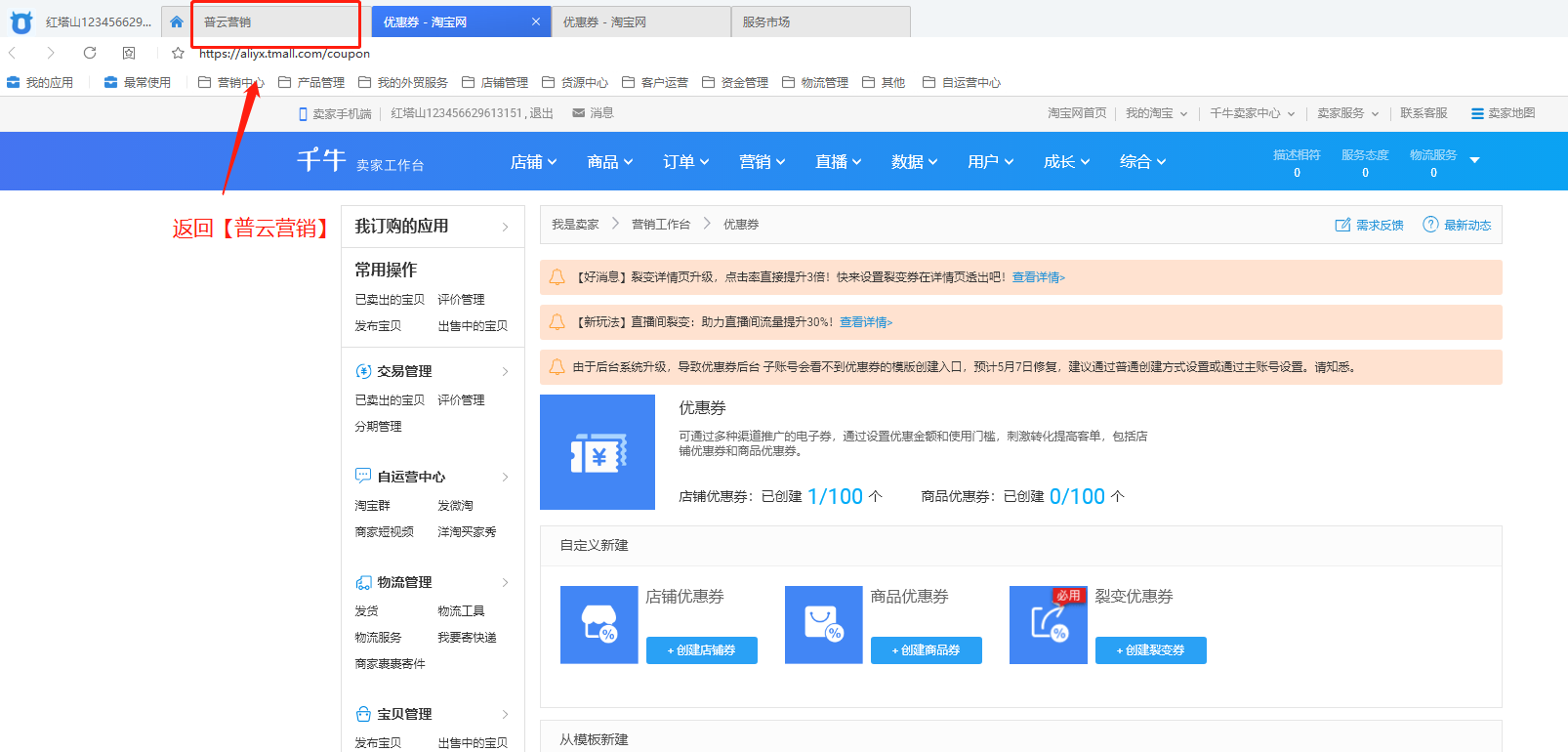
Task: Click the QianNiu browser logo icon
Action: tap(21, 21)
